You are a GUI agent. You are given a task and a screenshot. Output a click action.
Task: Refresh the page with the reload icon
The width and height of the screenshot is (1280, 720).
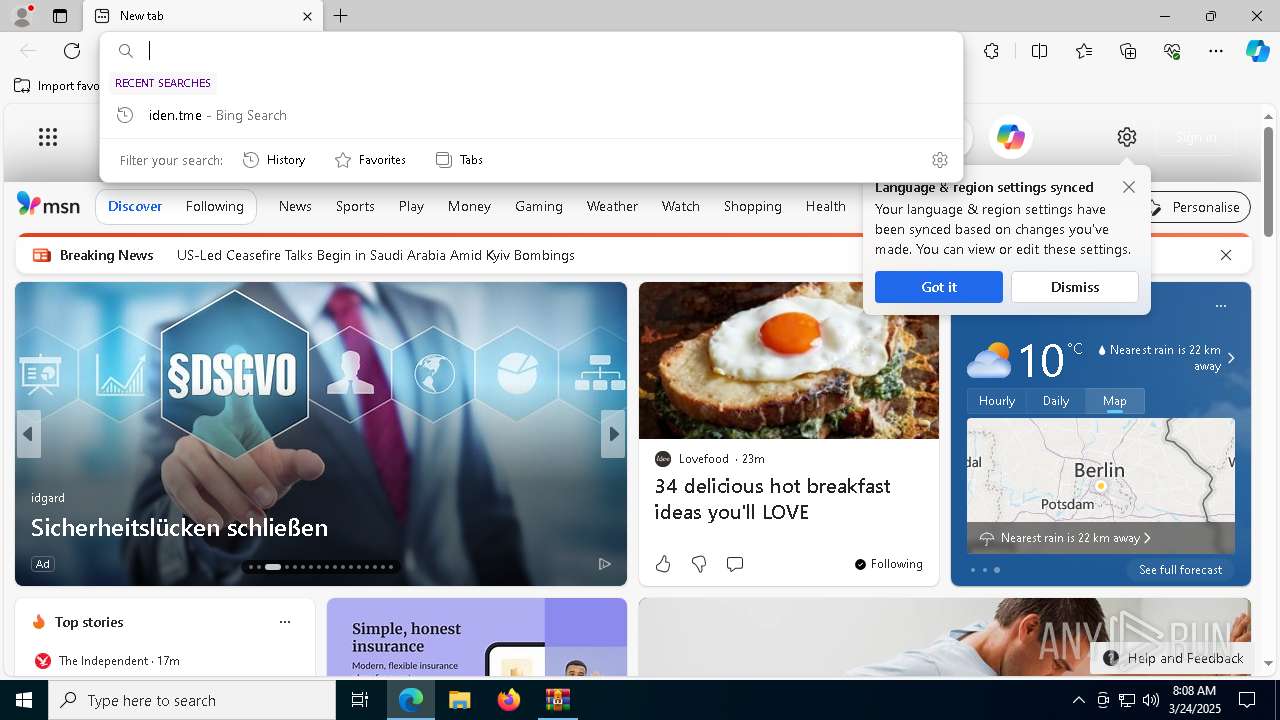72,51
